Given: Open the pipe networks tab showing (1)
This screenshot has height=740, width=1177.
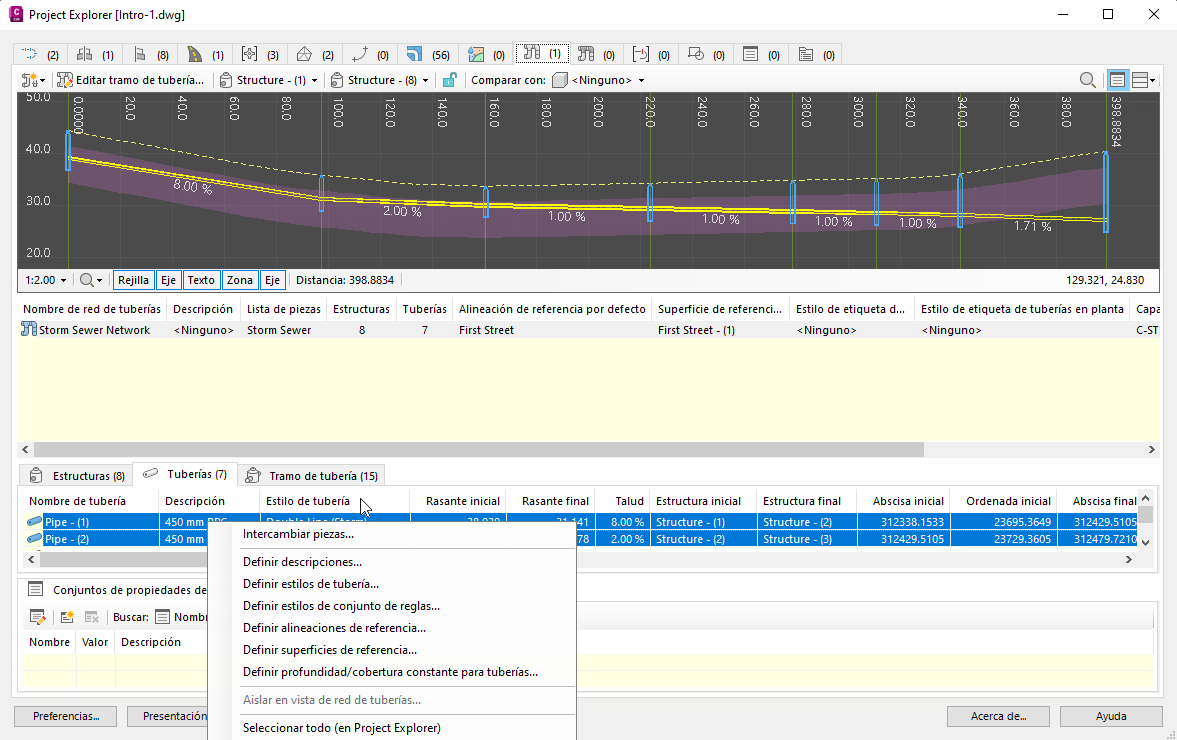Looking at the screenshot, I should (542, 54).
